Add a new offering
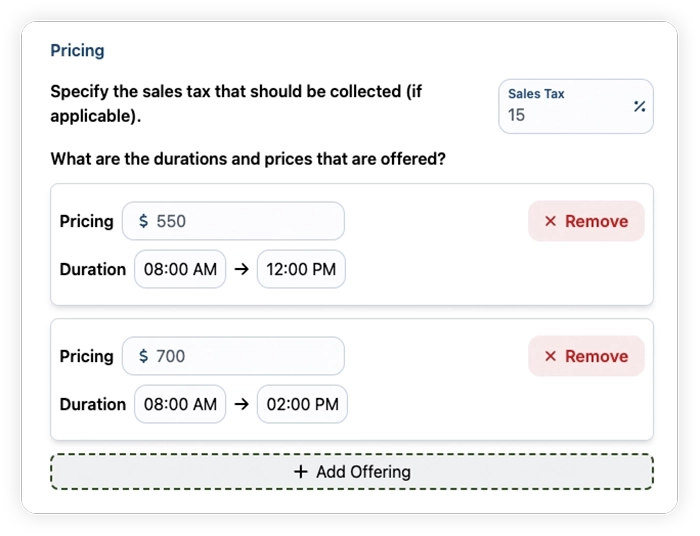The width and height of the screenshot is (700, 536). tap(352, 472)
